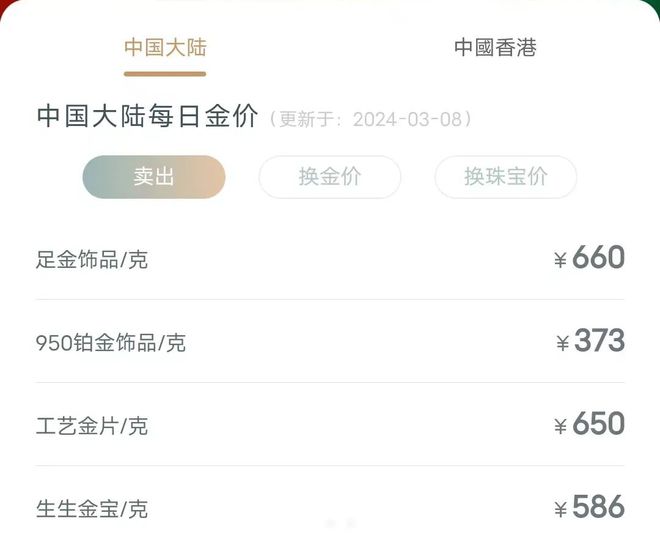
Task: Click the 更新于 2024-03-08 date text
Action: click(x=370, y=119)
